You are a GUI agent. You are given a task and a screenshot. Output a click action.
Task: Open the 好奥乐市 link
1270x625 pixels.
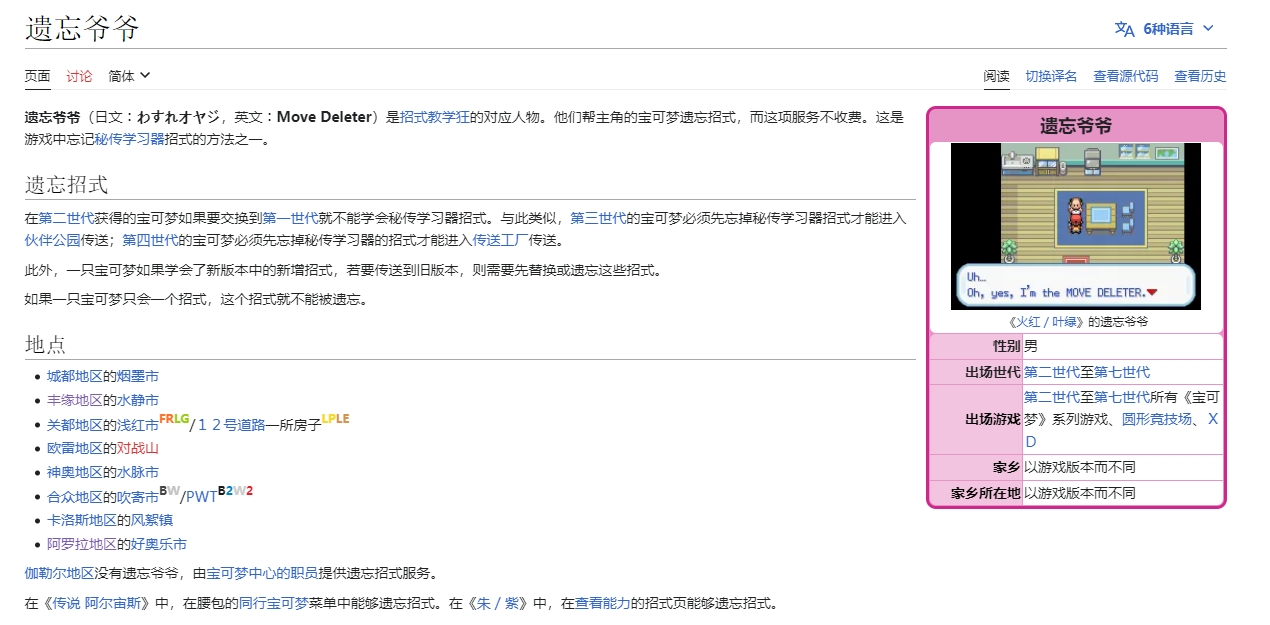point(159,544)
